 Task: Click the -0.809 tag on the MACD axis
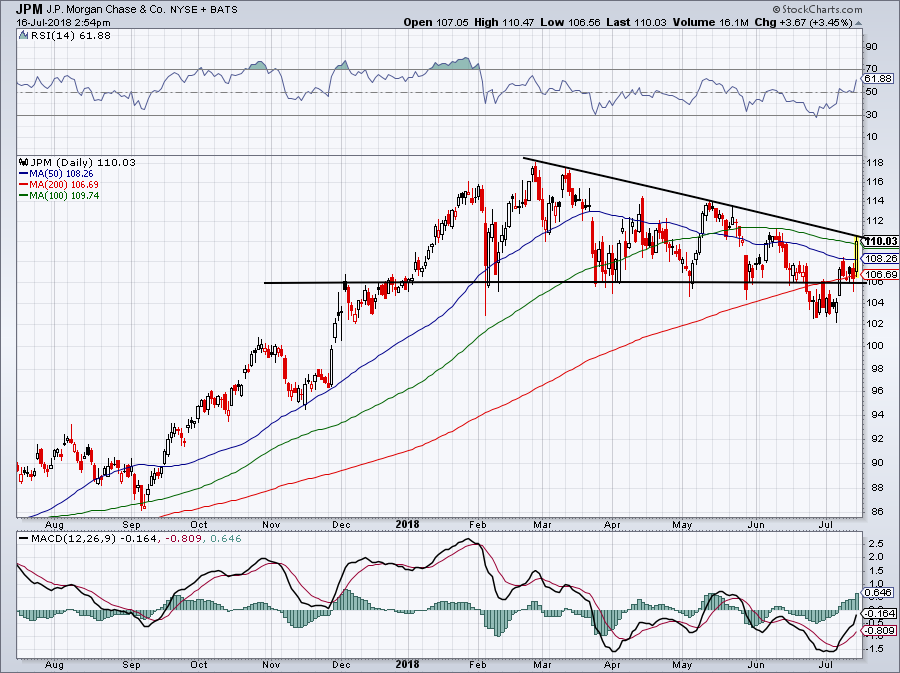point(879,631)
